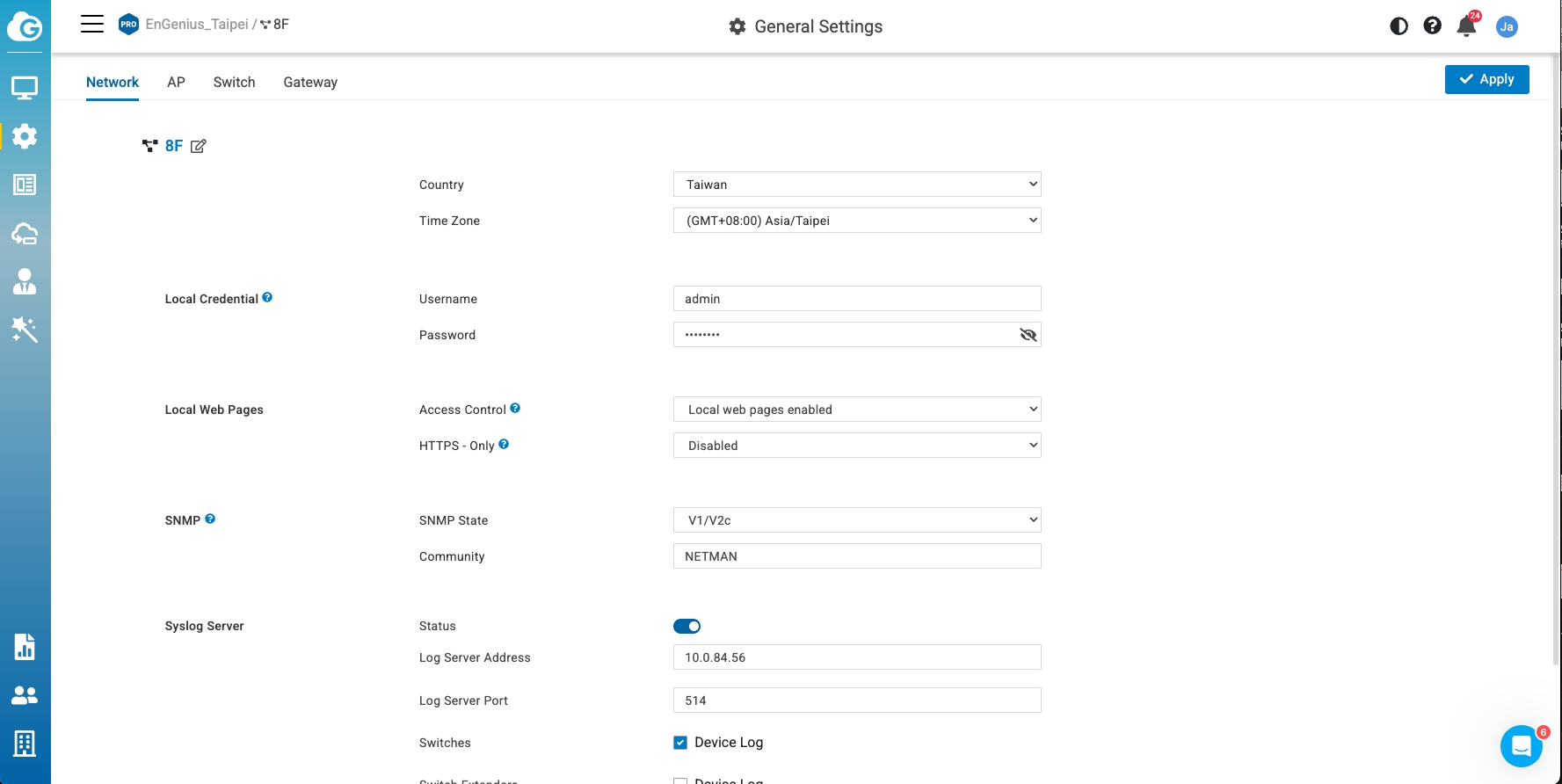This screenshot has width=1562, height=784.
Task: Toggle the Syslog Server status switch
Action: (x=687, y=626)
